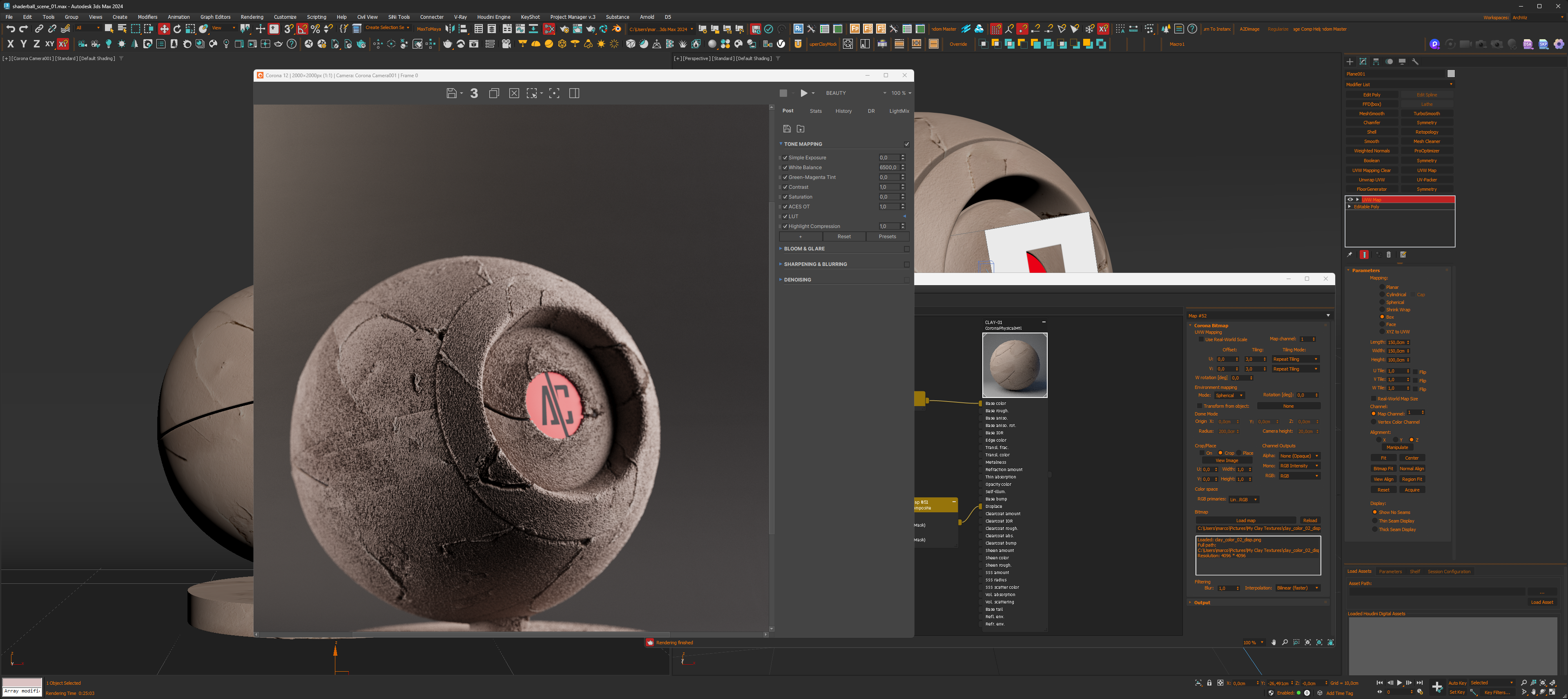Stop rendering in Corona frame buffer
Image resolution: width=1568 pixels, height=699 pixels.
(x=783, y=93)
